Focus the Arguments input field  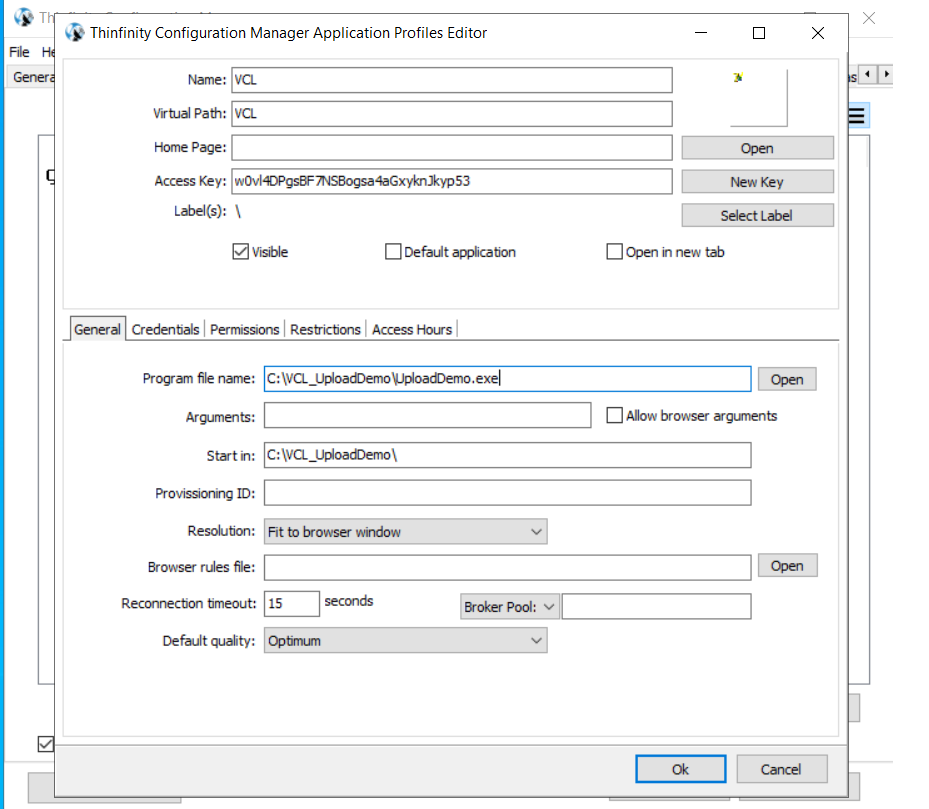[427, 415]
